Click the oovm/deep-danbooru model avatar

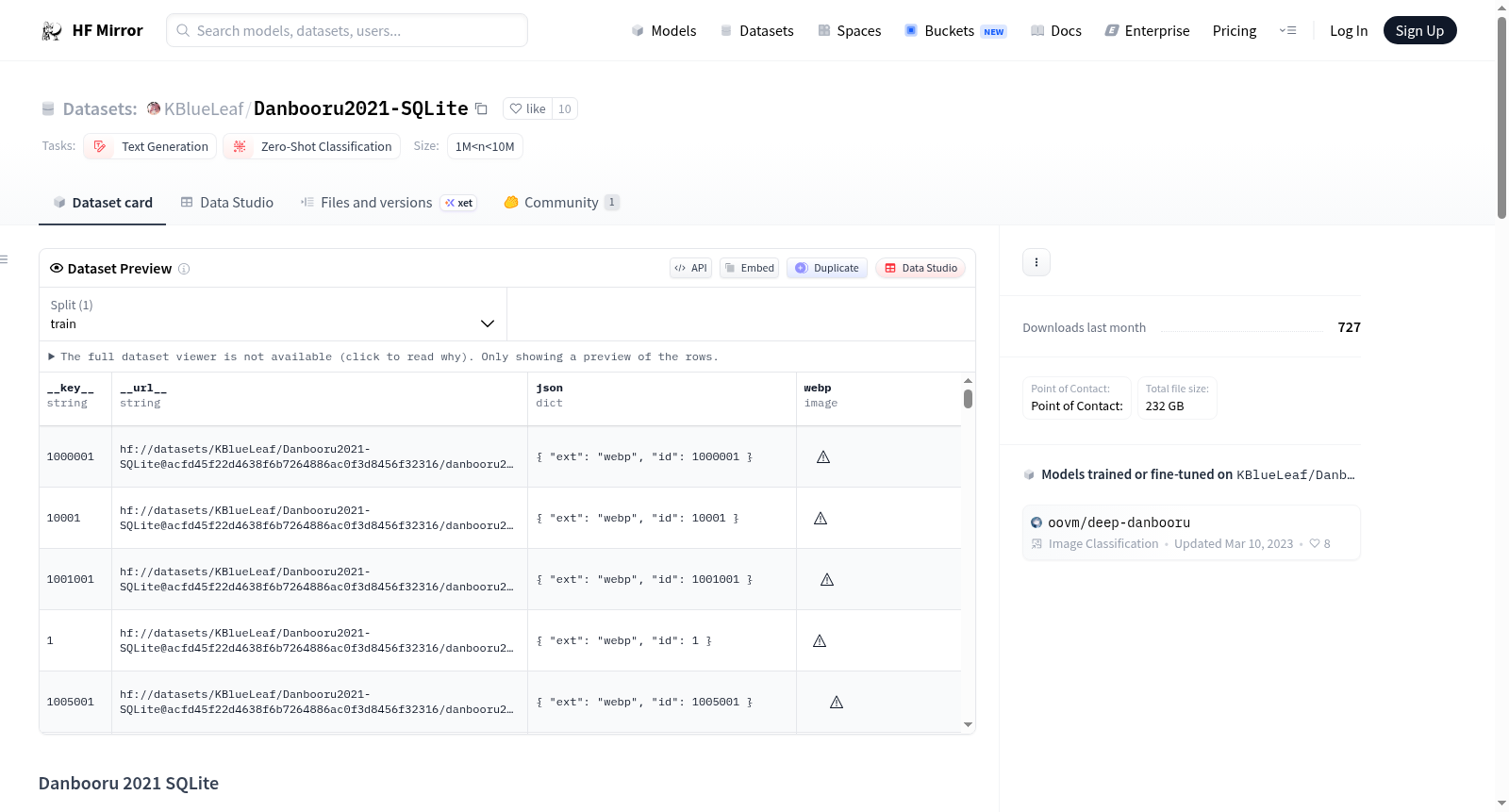coord(1036,522)
